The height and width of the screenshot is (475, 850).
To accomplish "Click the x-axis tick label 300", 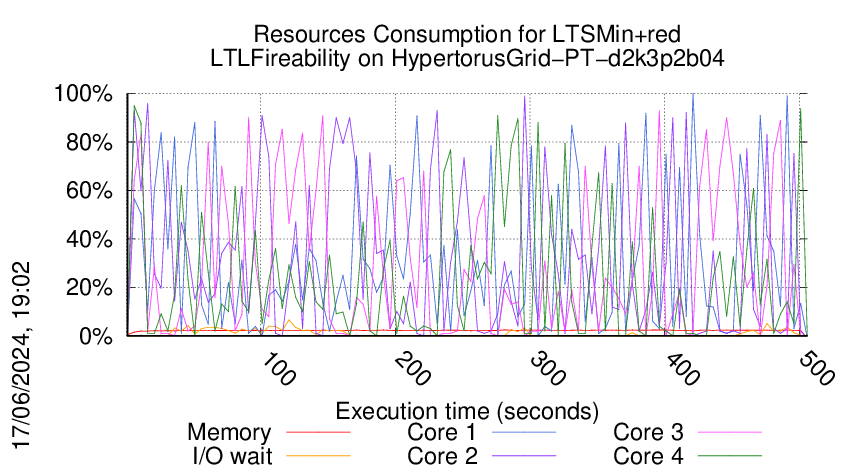I will [x=548, y=369].
